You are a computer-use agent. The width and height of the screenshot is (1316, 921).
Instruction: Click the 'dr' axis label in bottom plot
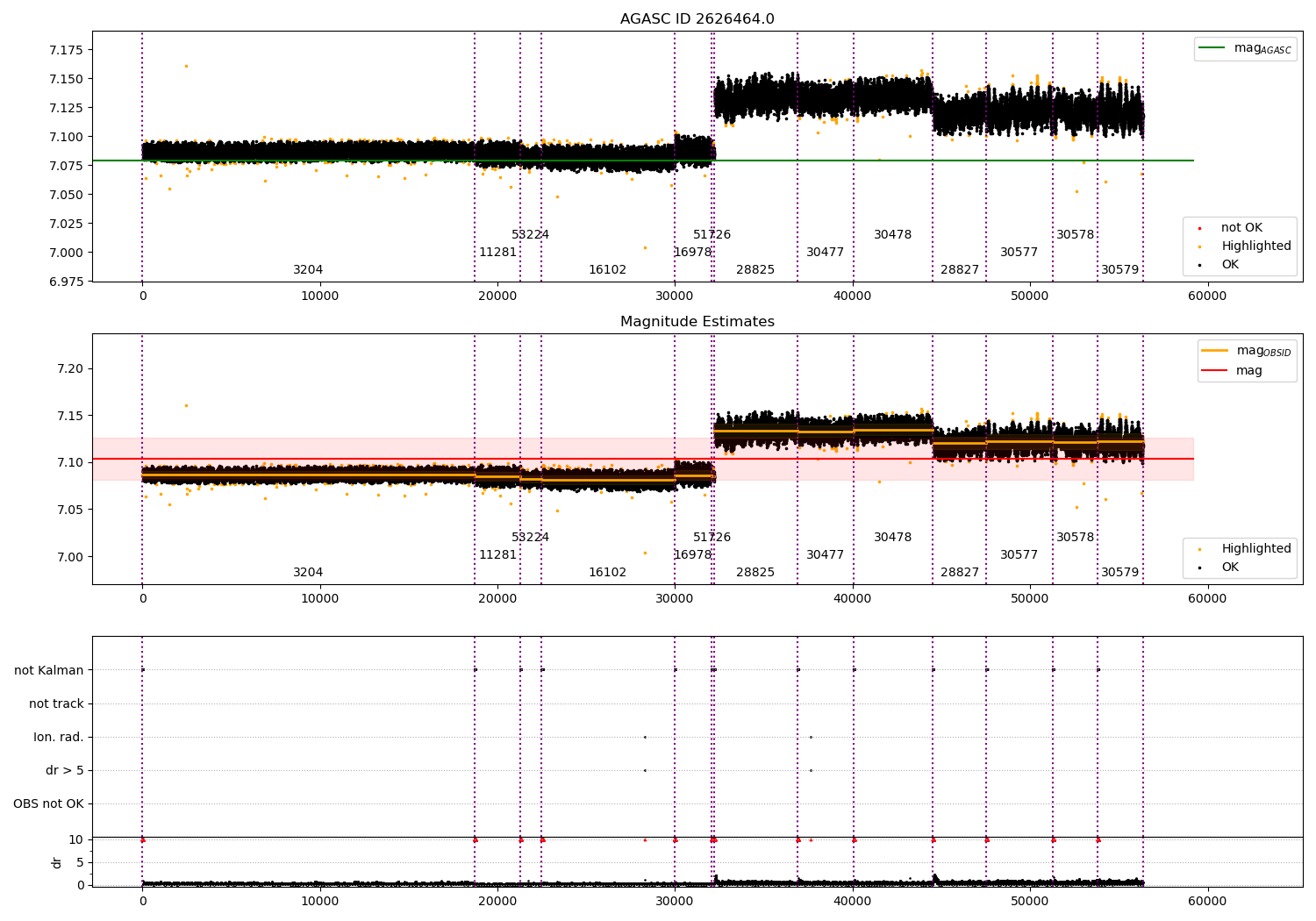click(x=57, y=862)
